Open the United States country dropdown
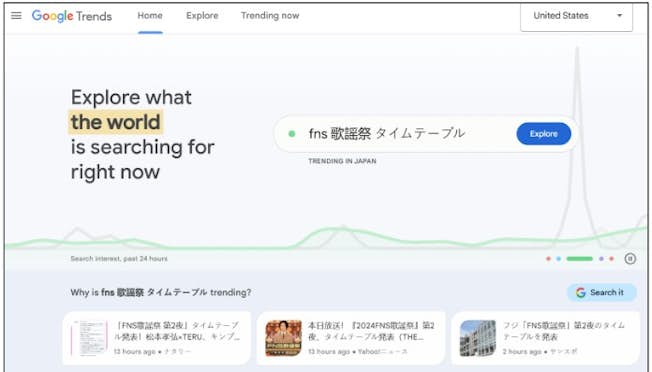 click(x=576, y=16)
